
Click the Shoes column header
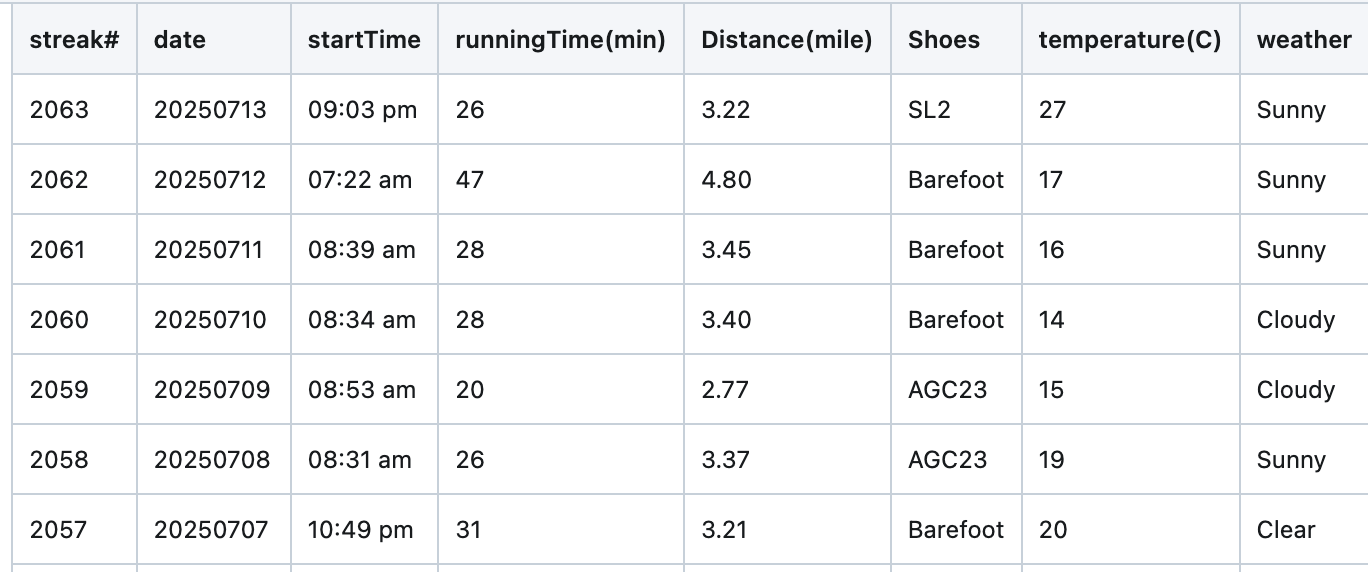click(944, 40)
